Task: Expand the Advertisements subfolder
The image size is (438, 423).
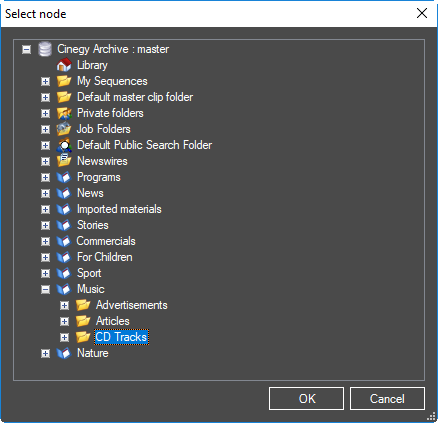Action: coord(64,305)
